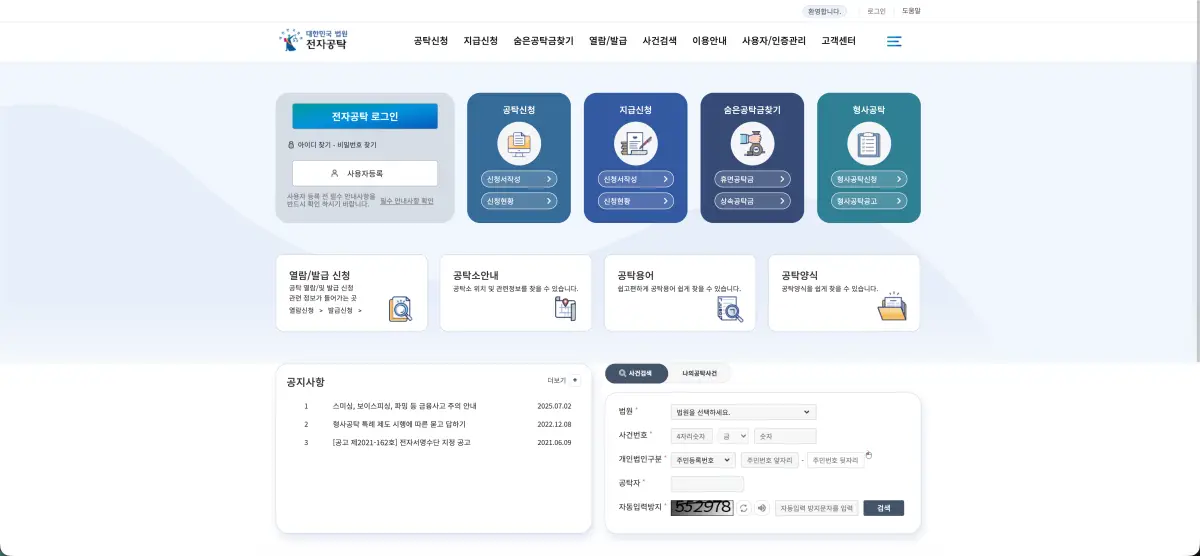Click the 공지사항 더보기 plus icon
The width and height of the screenshot is (1200, 556).
pos(574,380)
